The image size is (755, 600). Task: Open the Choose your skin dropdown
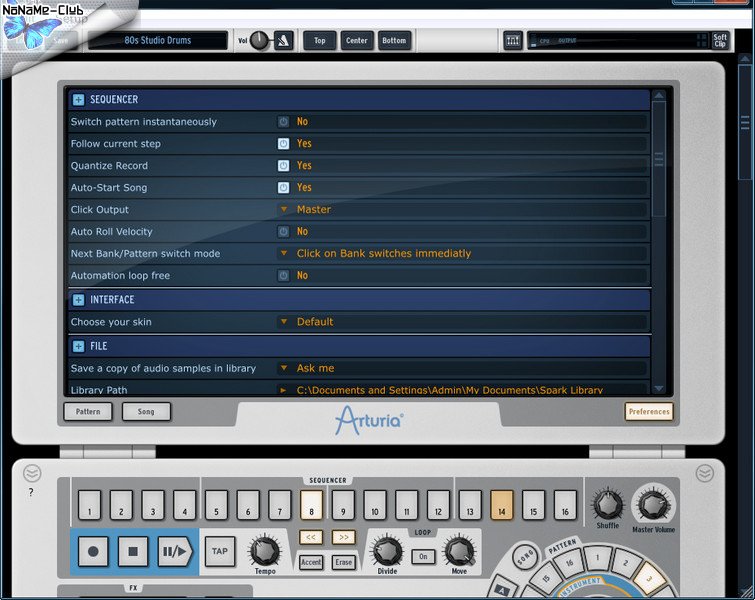[284, 322]
